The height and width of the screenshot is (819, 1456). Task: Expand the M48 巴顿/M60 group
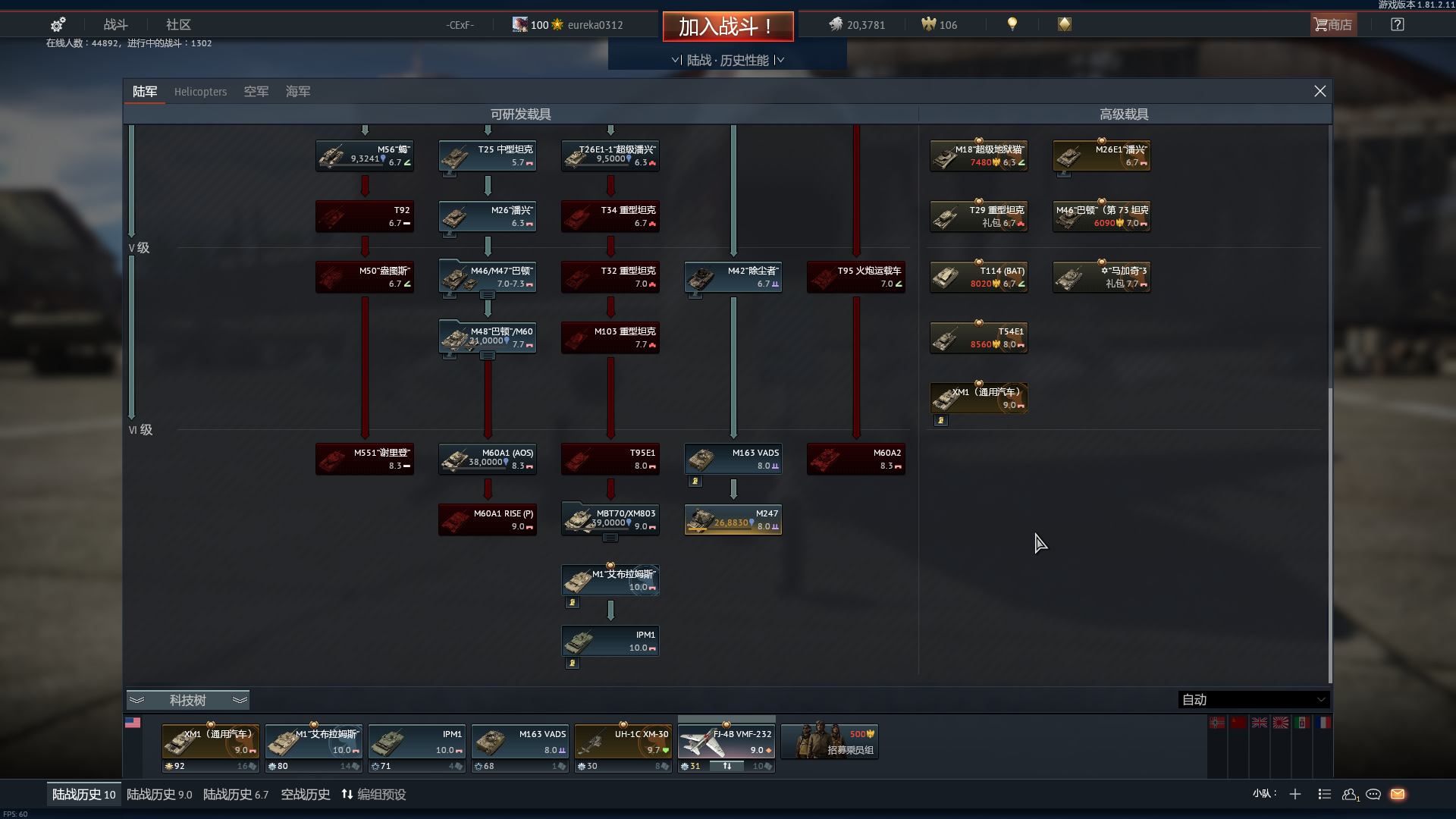coord(488,355)
